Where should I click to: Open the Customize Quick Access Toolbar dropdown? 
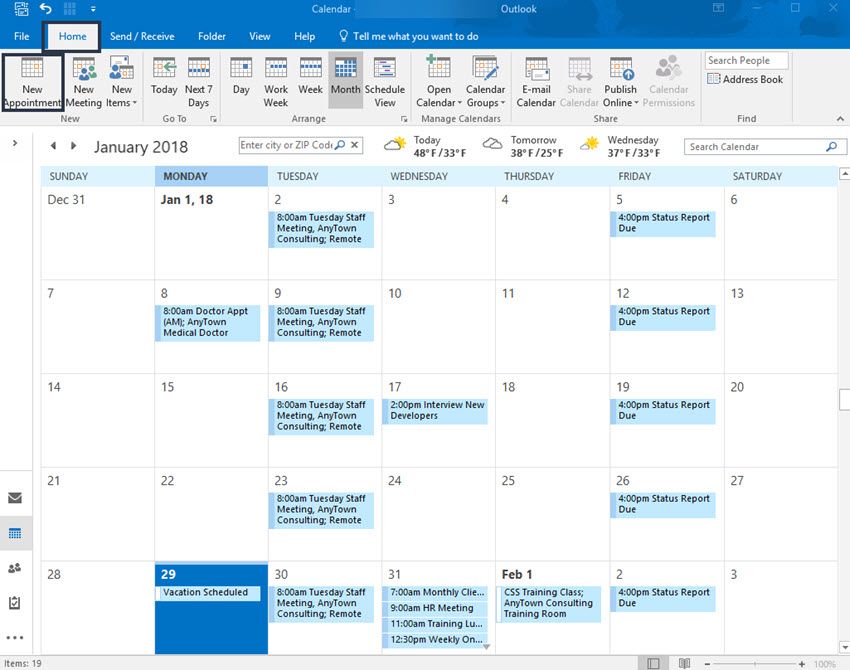93,9
